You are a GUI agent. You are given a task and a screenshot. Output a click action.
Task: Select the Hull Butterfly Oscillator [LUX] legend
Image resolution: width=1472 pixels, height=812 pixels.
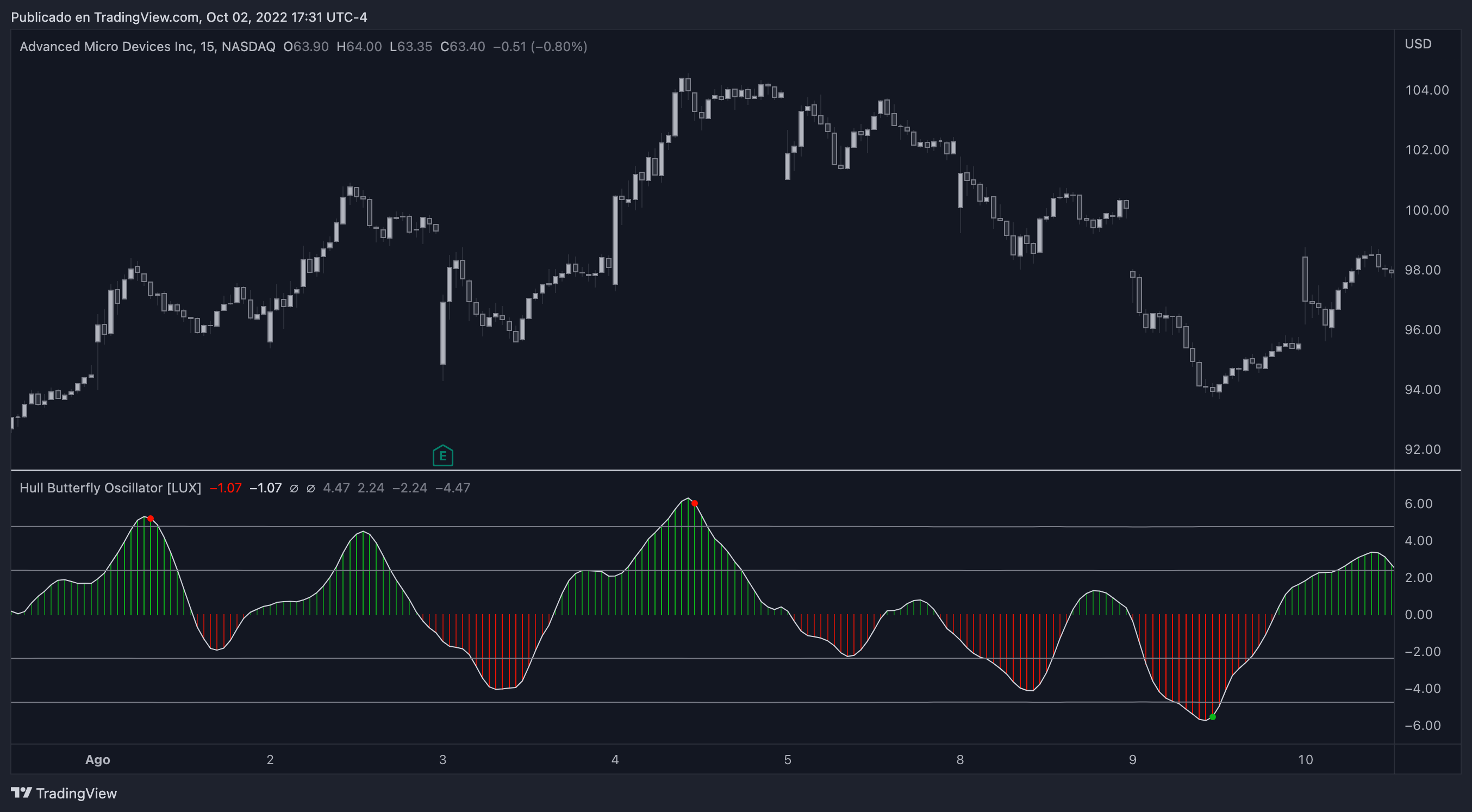pyautogui.click(x=110, y=488)
